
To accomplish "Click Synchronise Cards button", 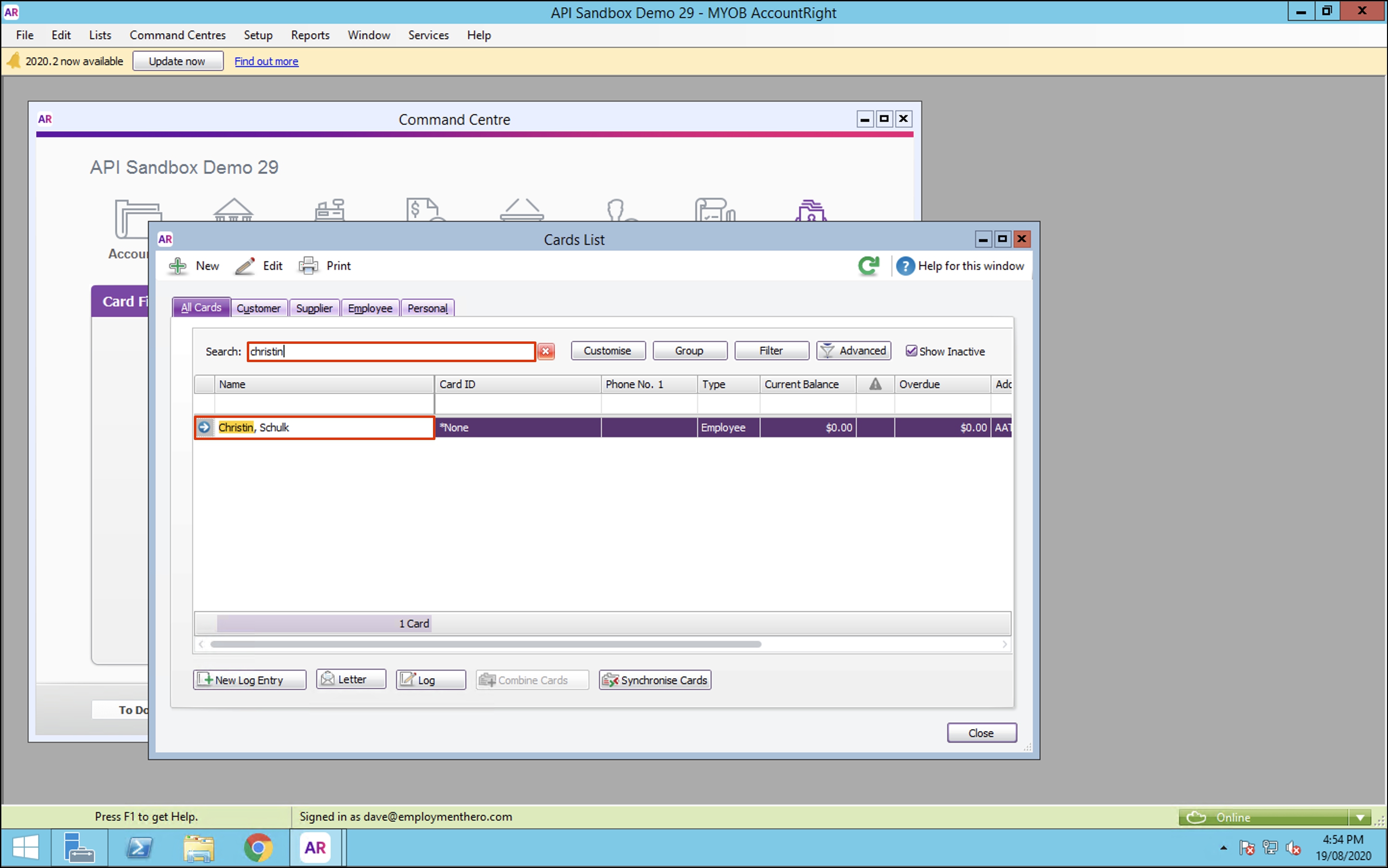I will click(x=655, y=679).
